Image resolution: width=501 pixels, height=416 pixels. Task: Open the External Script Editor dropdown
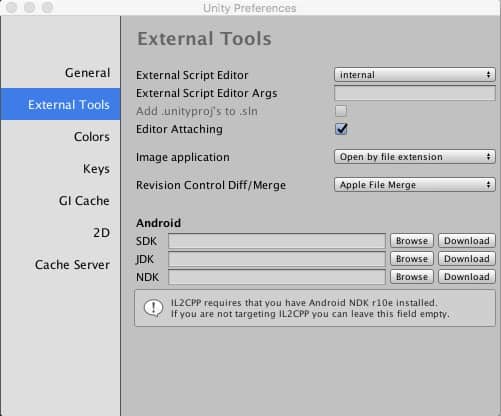click(415, 75)
